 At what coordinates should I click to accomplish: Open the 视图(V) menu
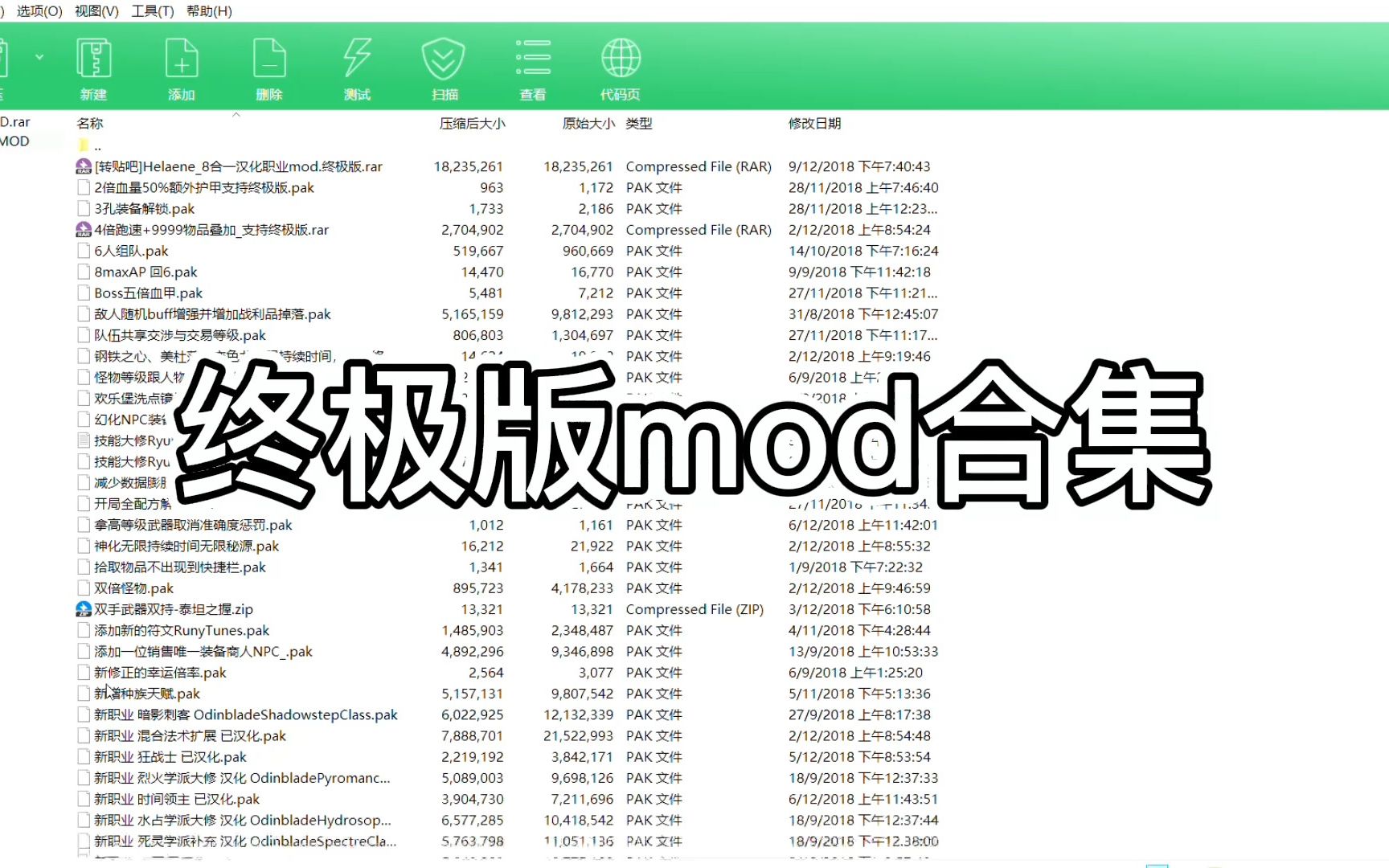point(96,10)
